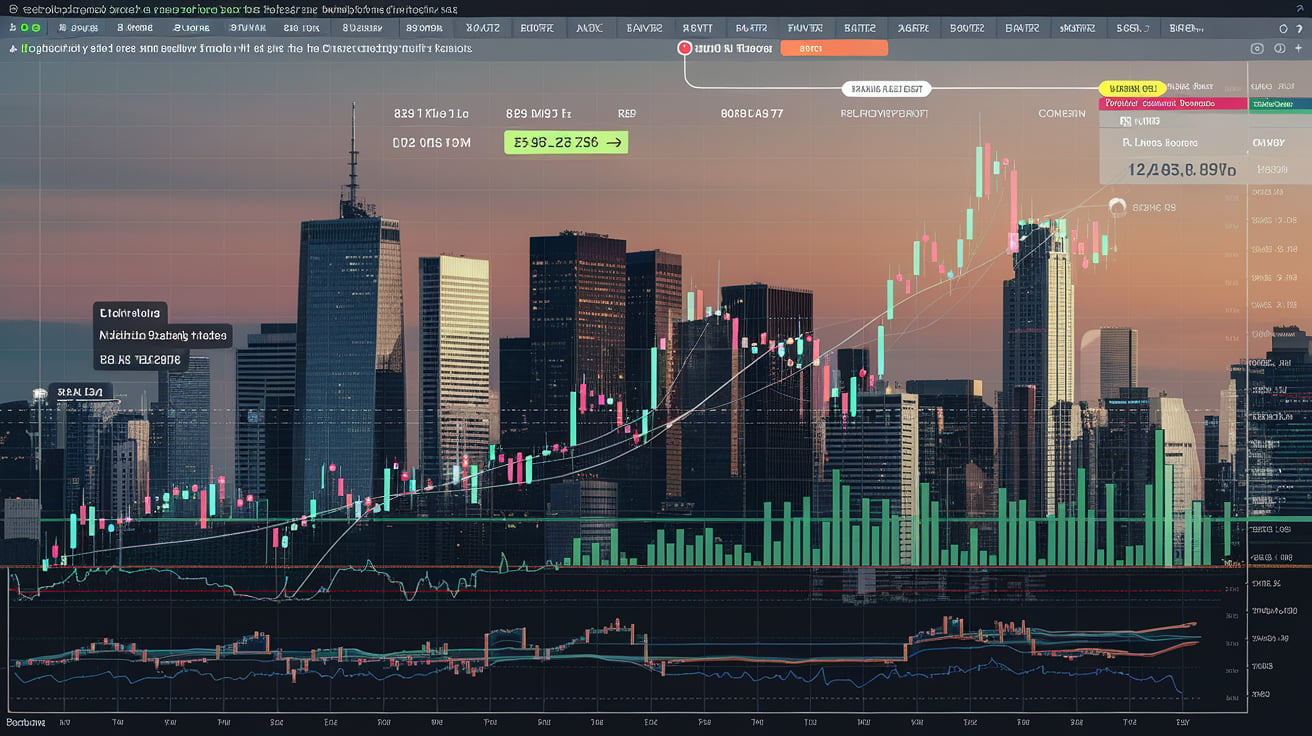Screen dimensions: 1312x736
Task: Click the camera icon in top-right toolbar
Action: 1257,48
